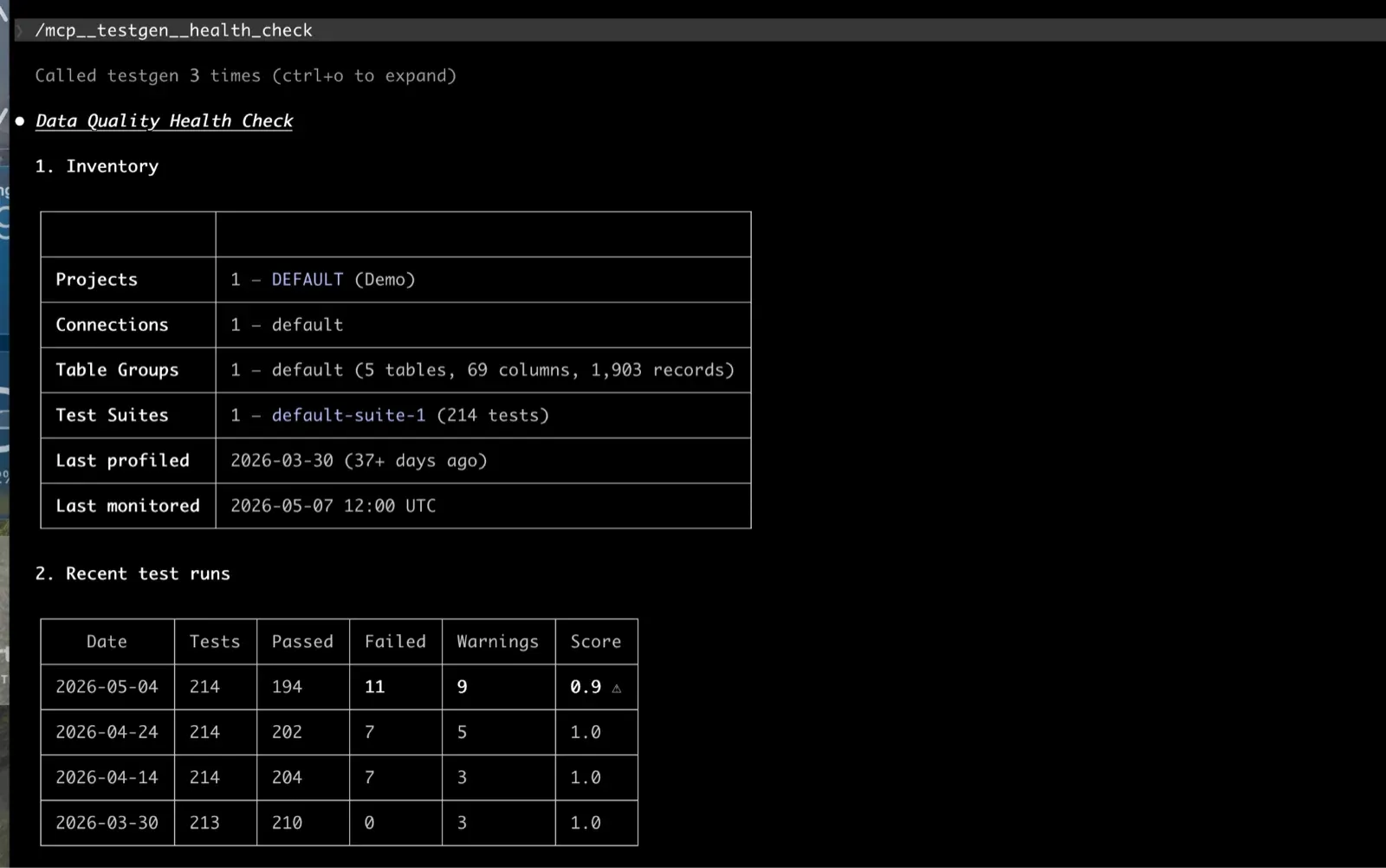Click the '1 – default' Connections value
Viewport: 1386px width, 868px height.
coord(287,325)
